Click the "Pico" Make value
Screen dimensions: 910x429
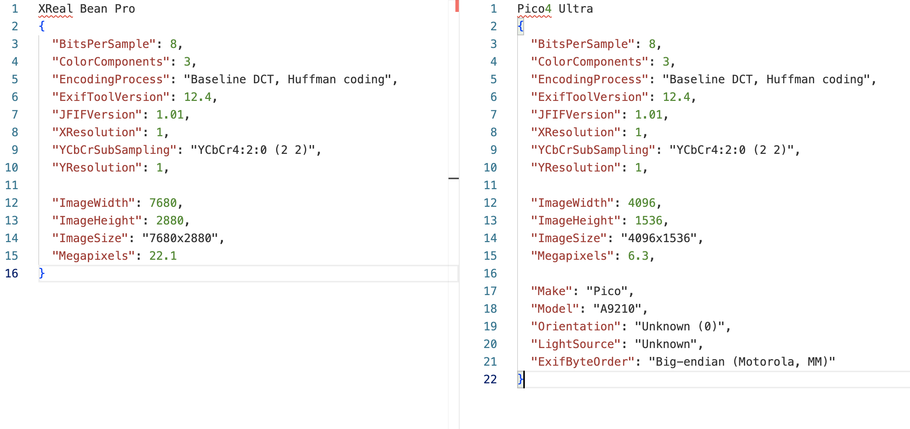click(x=606, y=291)
